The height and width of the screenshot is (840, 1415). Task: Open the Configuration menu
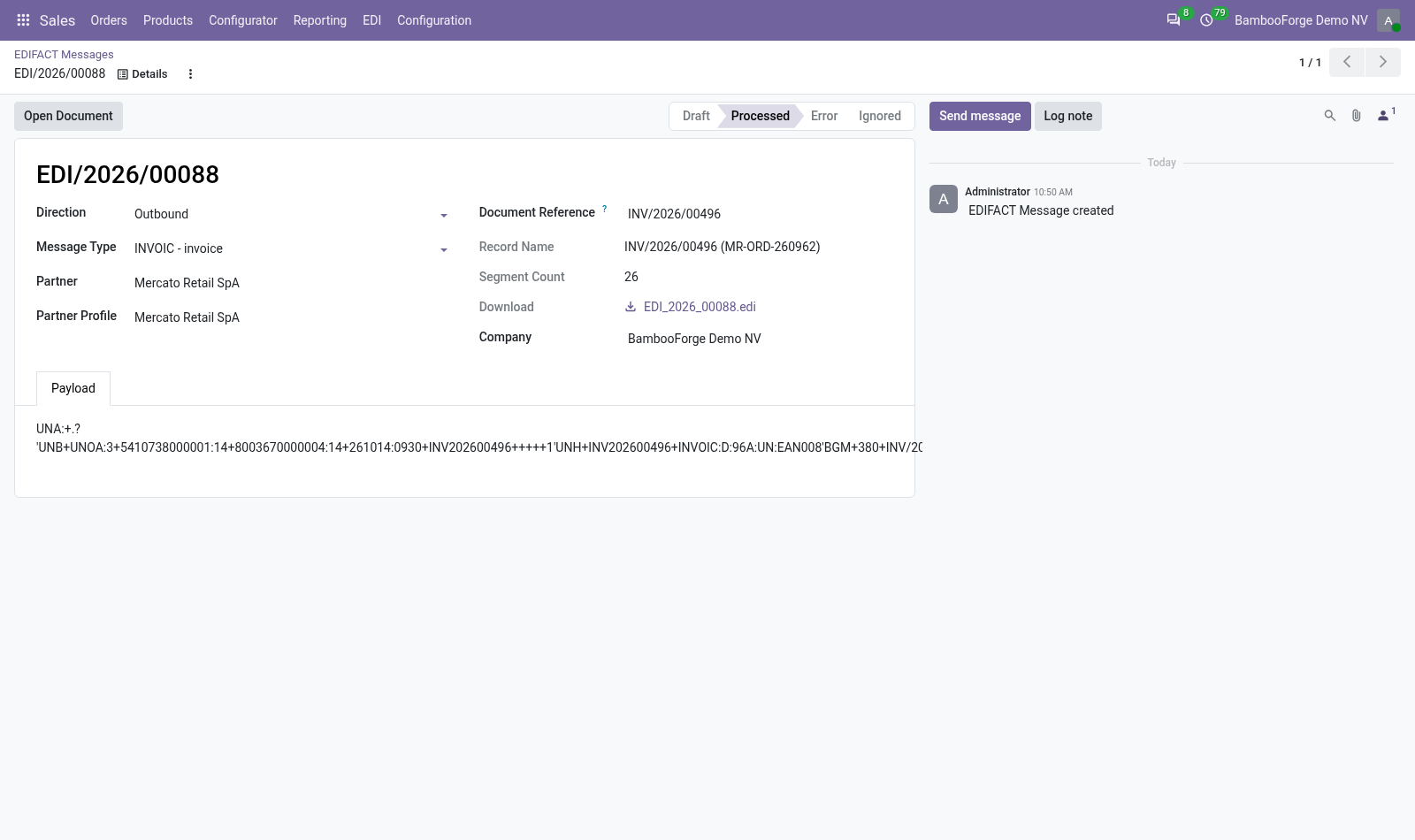coord(434,20)
